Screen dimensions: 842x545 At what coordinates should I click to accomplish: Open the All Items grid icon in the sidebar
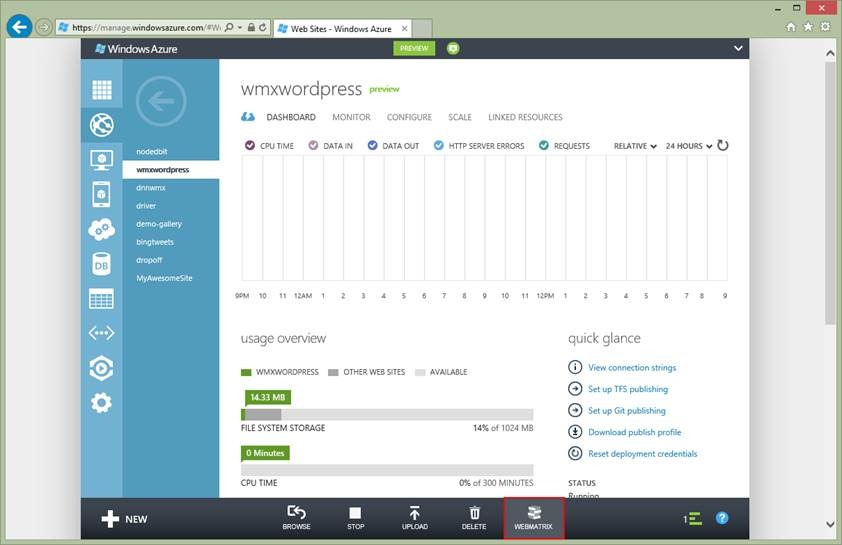[101, 90]
